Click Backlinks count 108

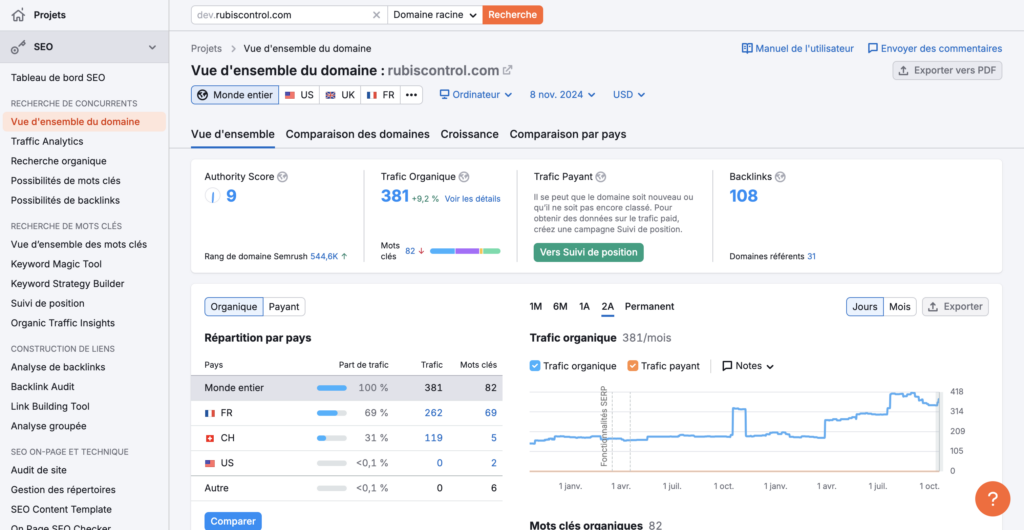tap(743, 196)
